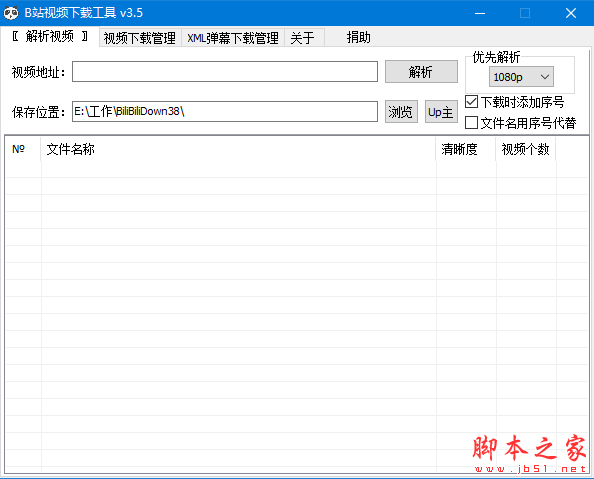Click the 清晰度 column header
Image resolution: width=594 pixels, height=479 pixels.
click(x=466, y=149)
